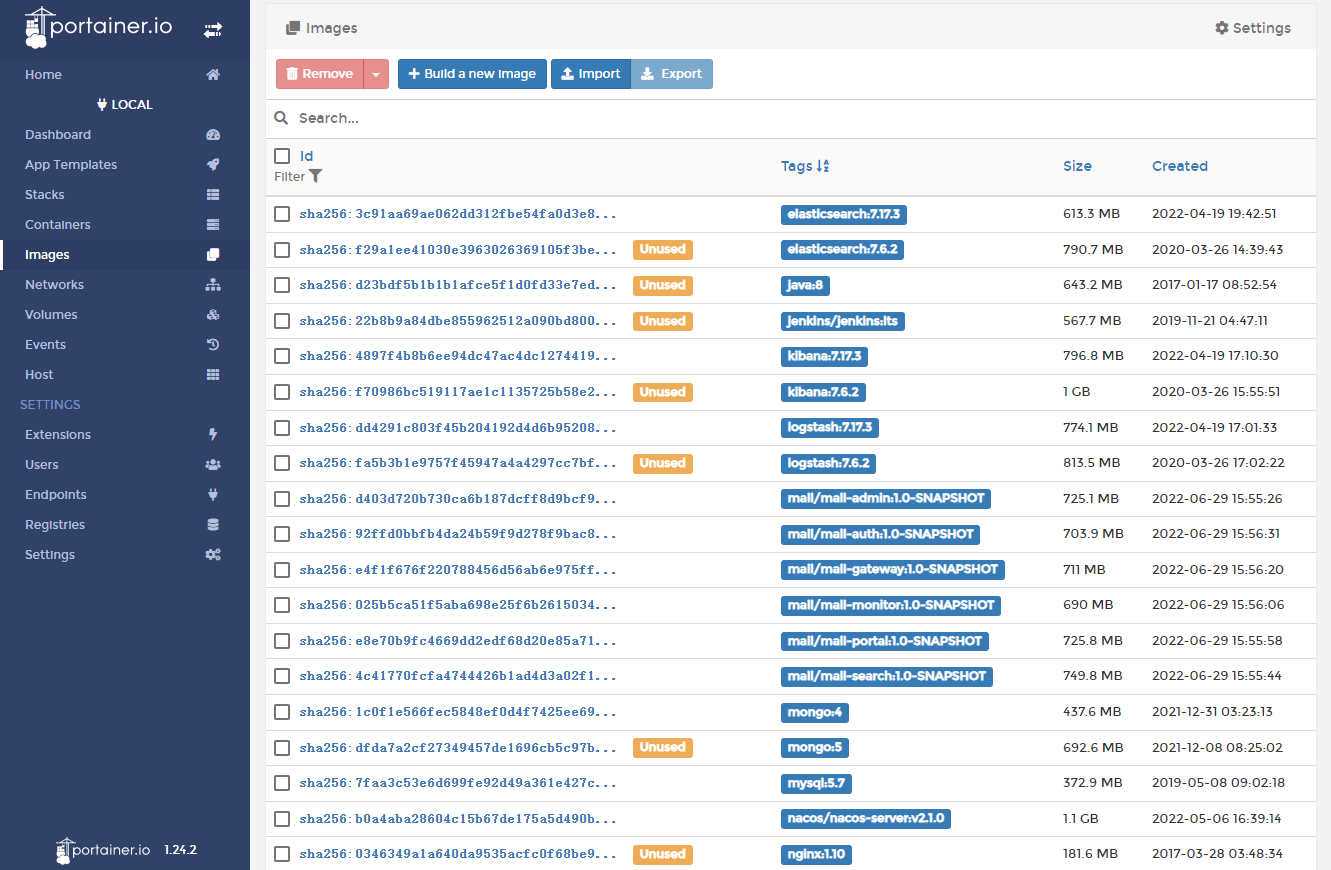
Task: Click the Unused badge on elasticsearch:7.6.2 row
Action: coord(663,249)
